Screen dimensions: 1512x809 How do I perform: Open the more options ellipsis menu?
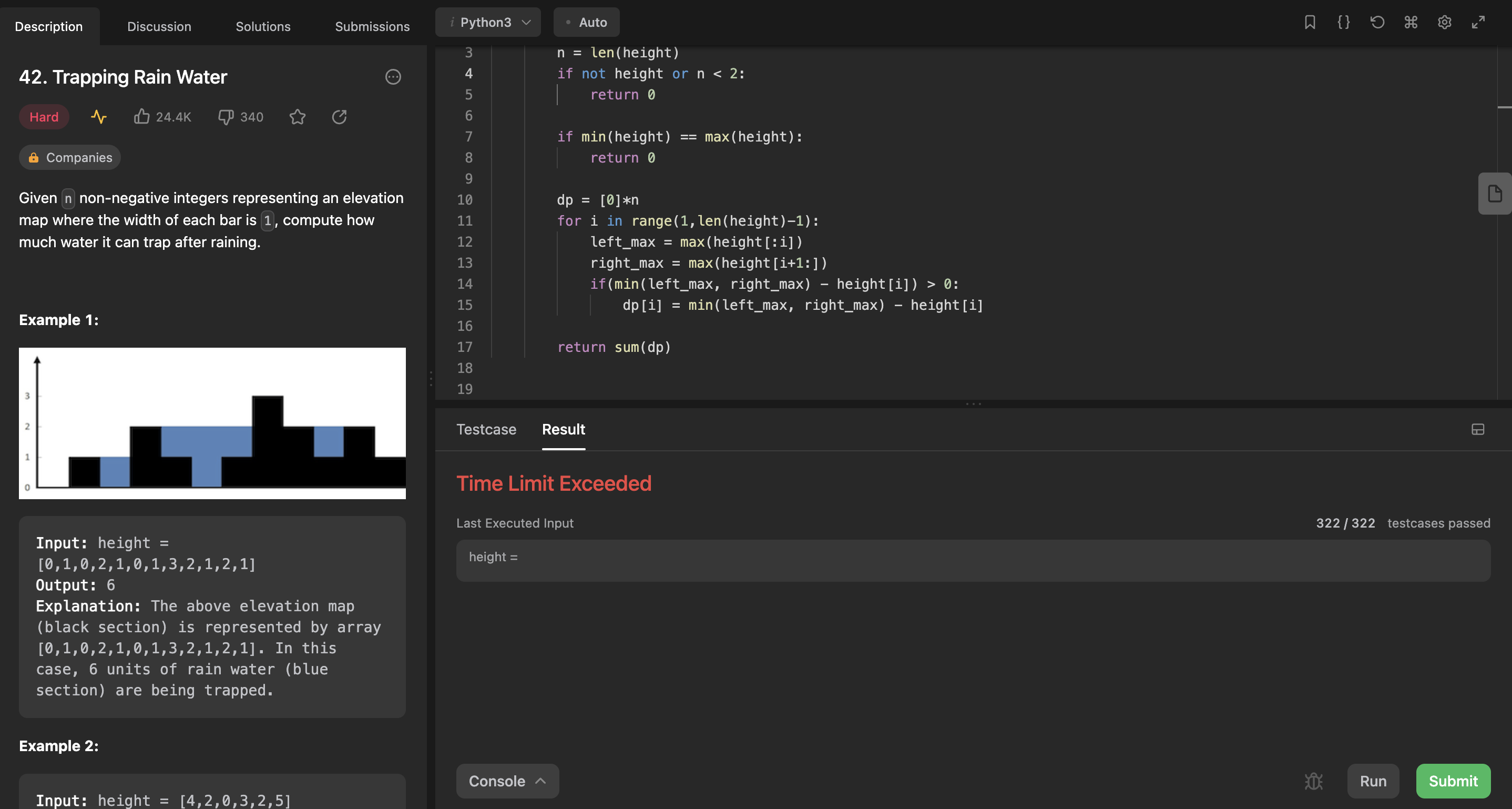pyautogui.click(x=393, y=77)
